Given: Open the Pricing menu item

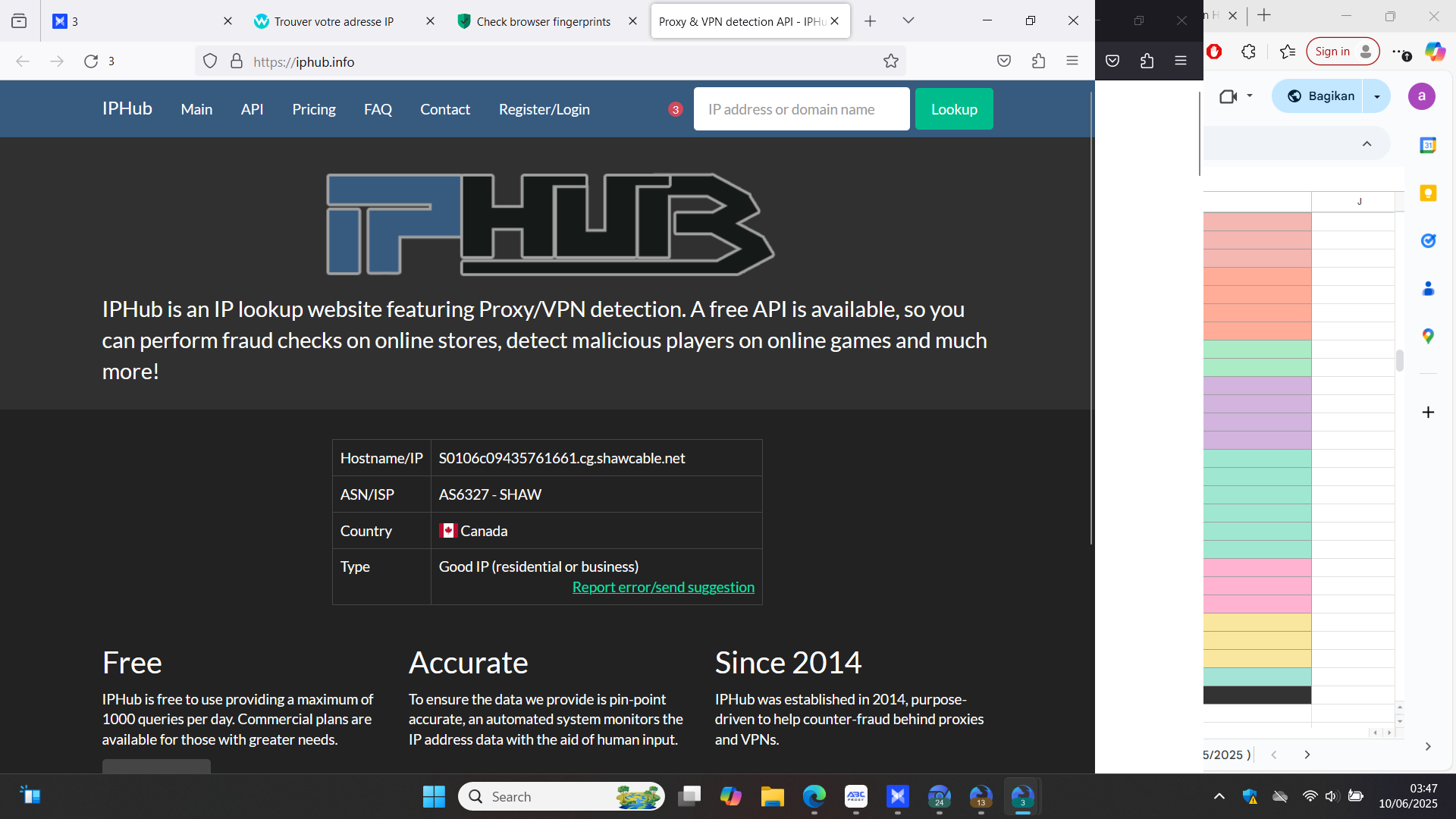Looking at the screenshot, I should point(313,109).
